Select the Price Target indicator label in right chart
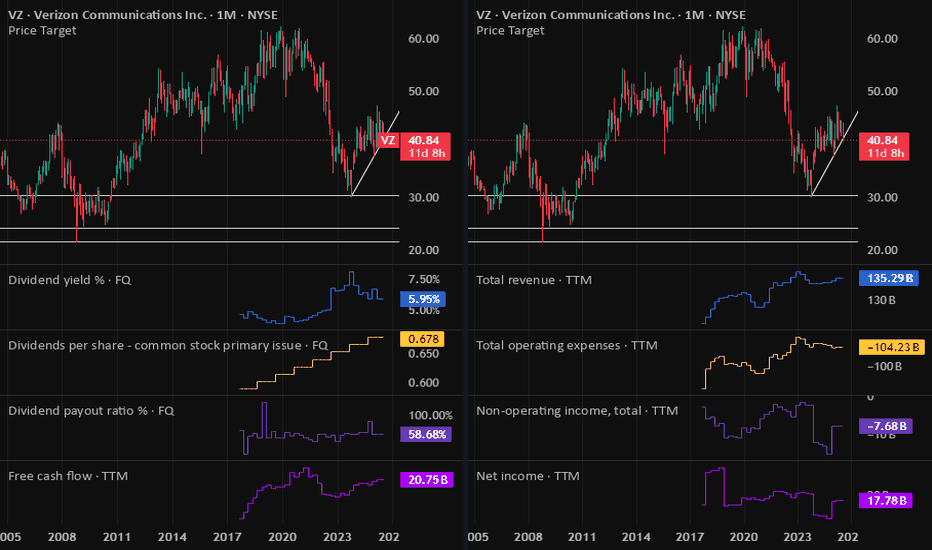Viewport: 932px width, 550px height. (x=510, y=30)
